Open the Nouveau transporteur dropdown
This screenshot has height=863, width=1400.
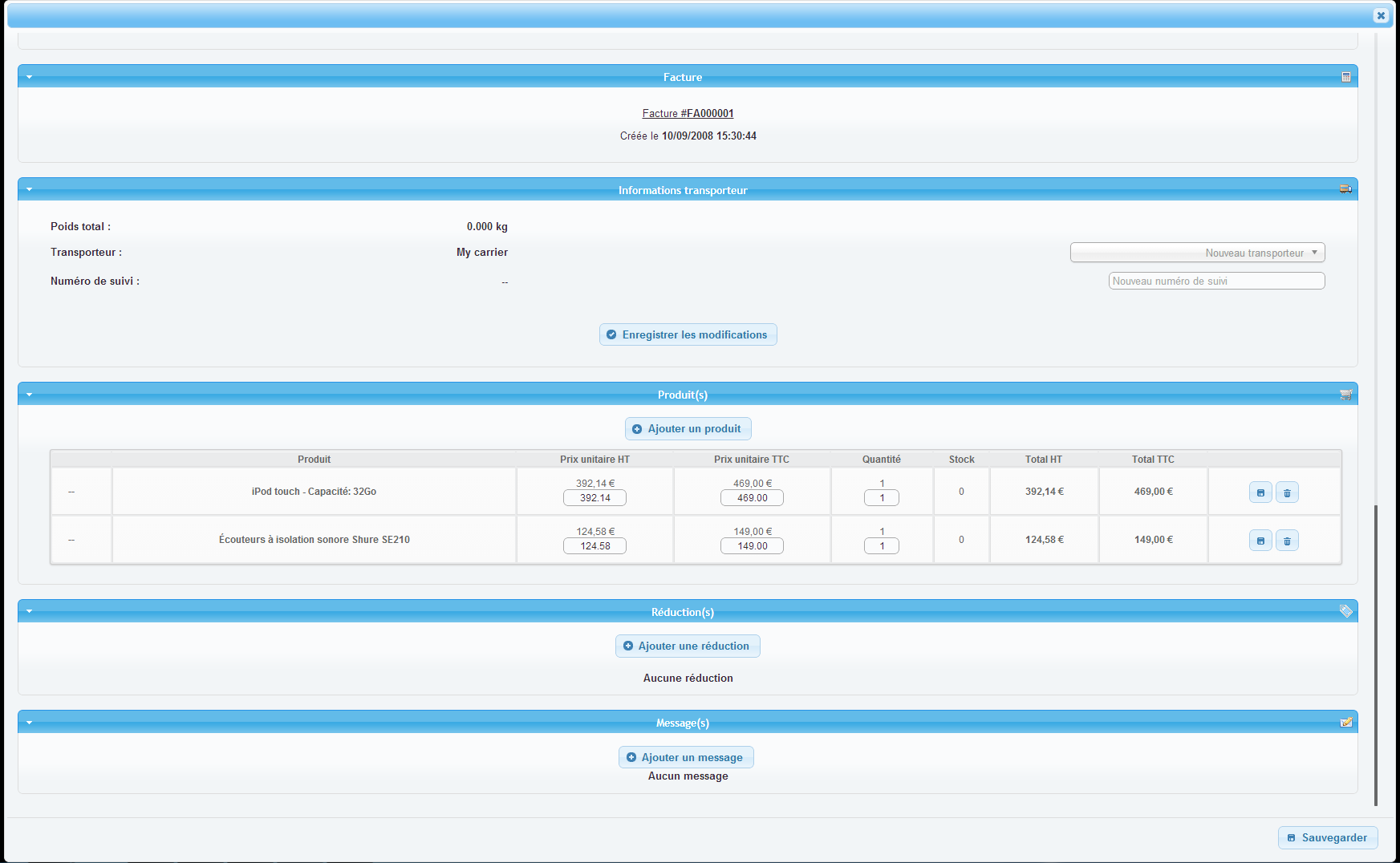1197,253
